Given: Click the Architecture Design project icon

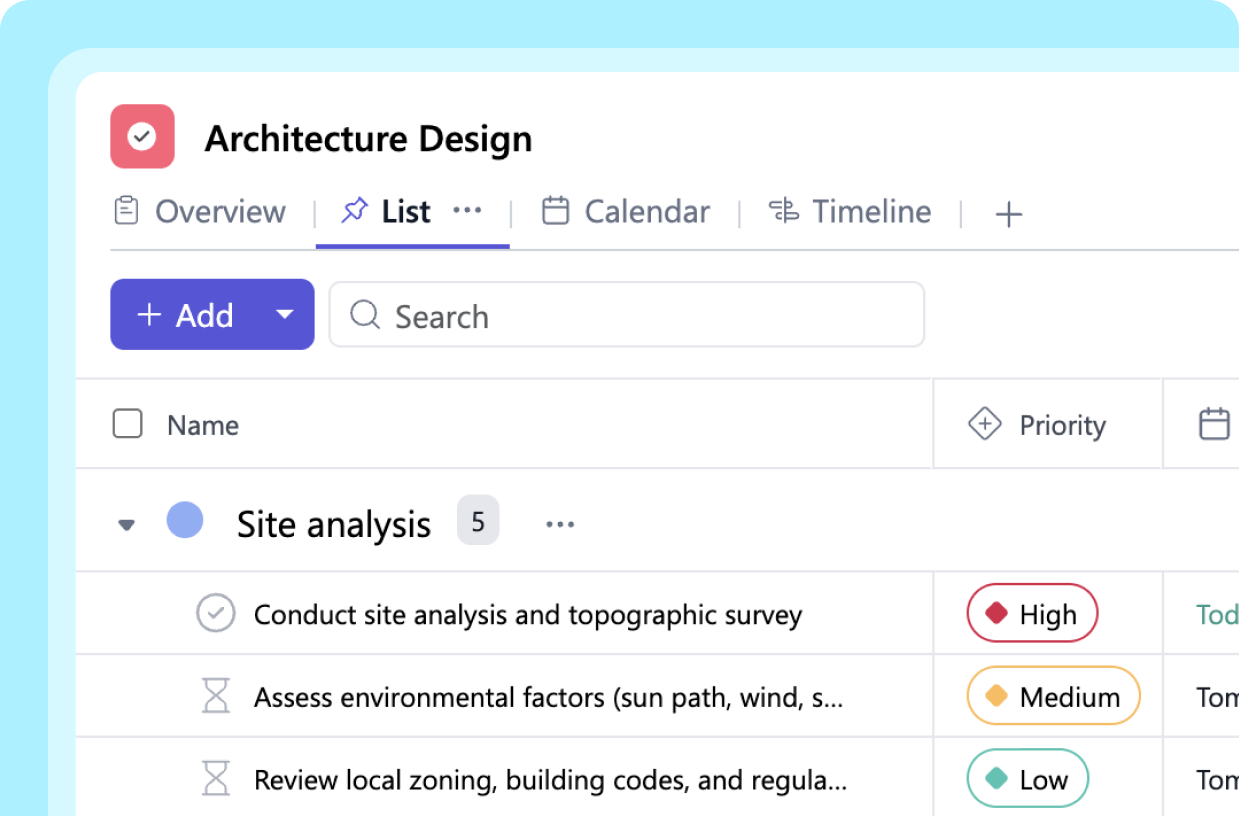Looking at the screenshot, I should (142, 136).
